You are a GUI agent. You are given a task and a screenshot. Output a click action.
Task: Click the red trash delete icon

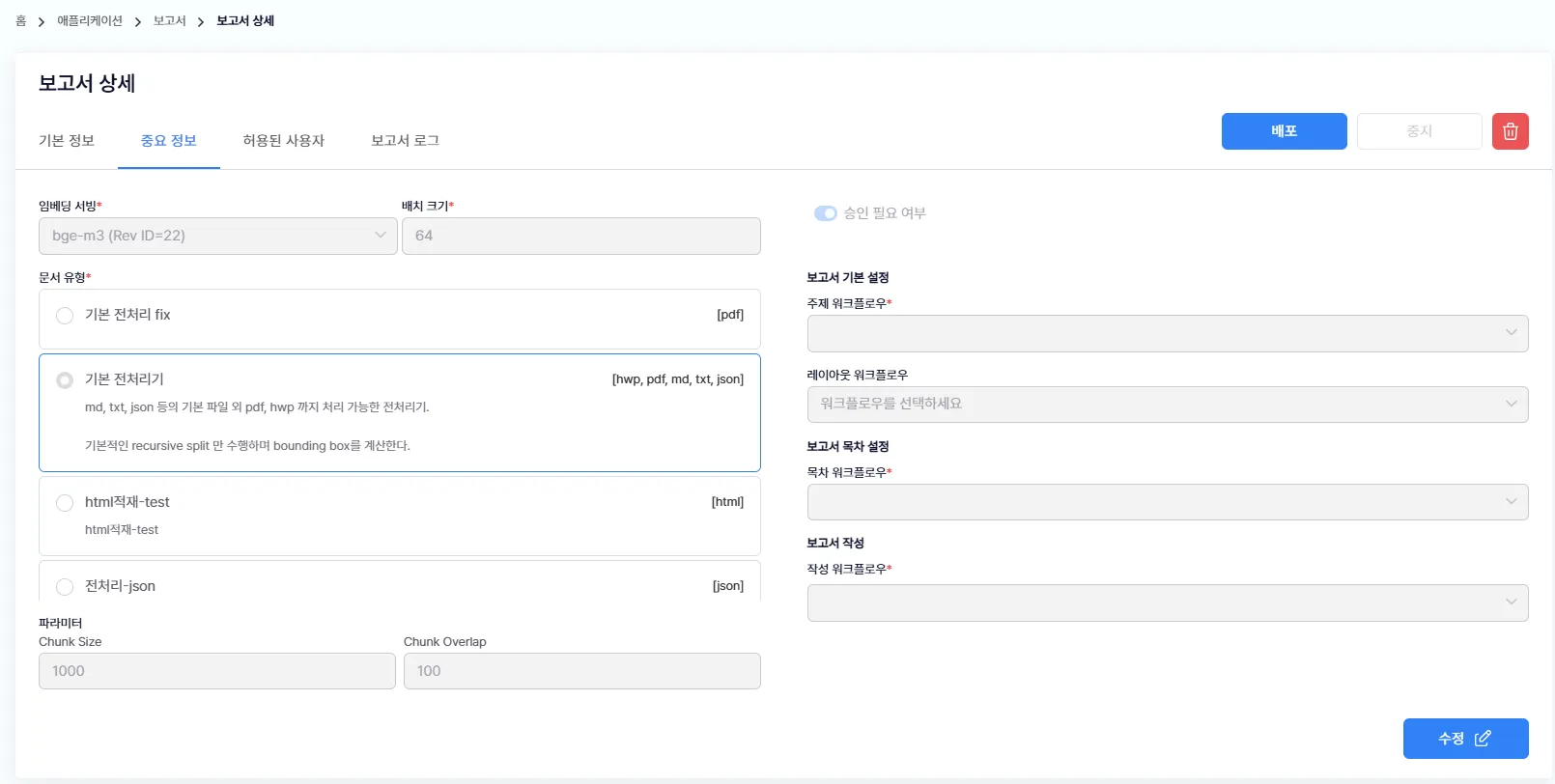tap(1510, 131)
